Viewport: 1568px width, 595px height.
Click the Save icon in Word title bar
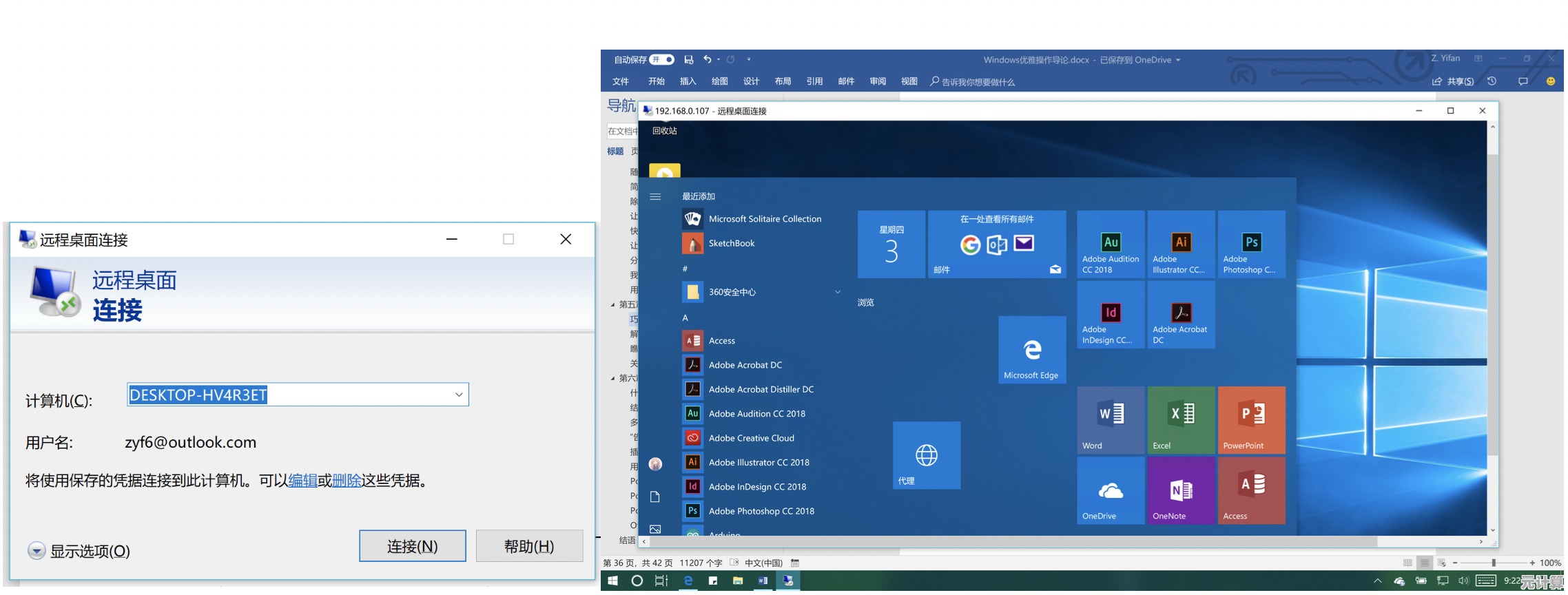pos(688,60)
